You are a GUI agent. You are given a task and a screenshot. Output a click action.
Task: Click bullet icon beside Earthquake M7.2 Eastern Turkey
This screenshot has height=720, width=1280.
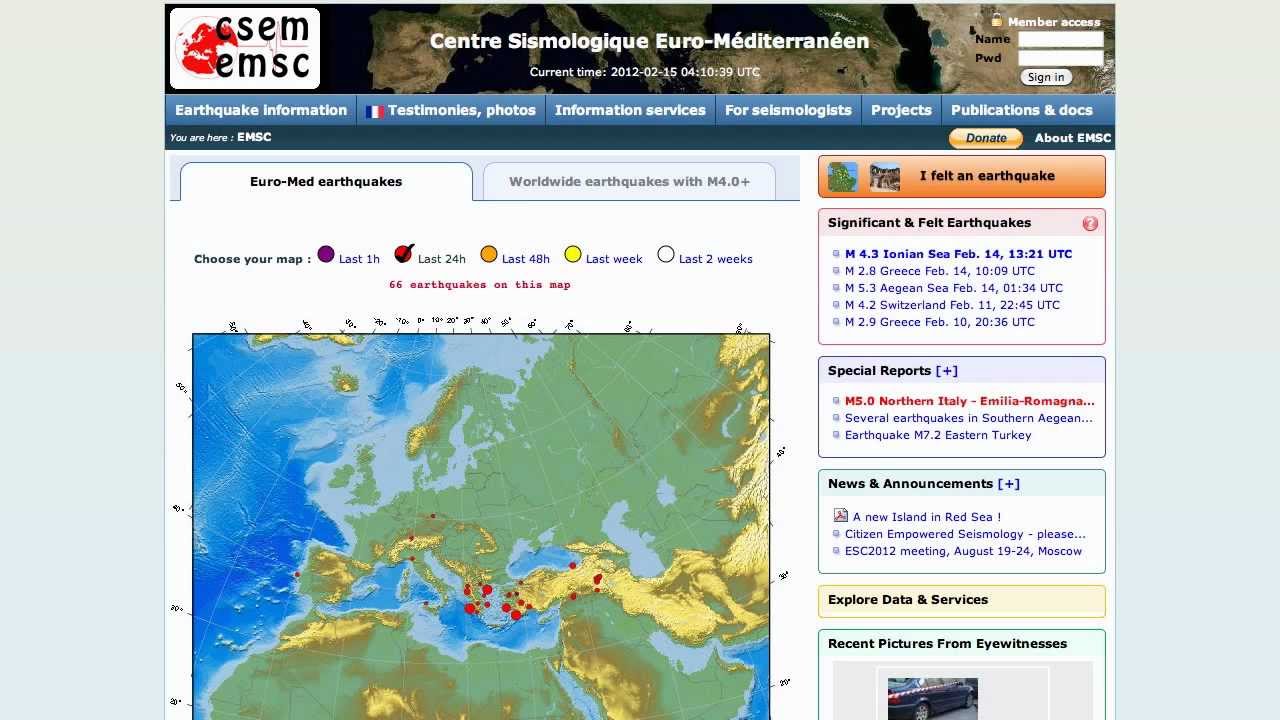point(836,435)
